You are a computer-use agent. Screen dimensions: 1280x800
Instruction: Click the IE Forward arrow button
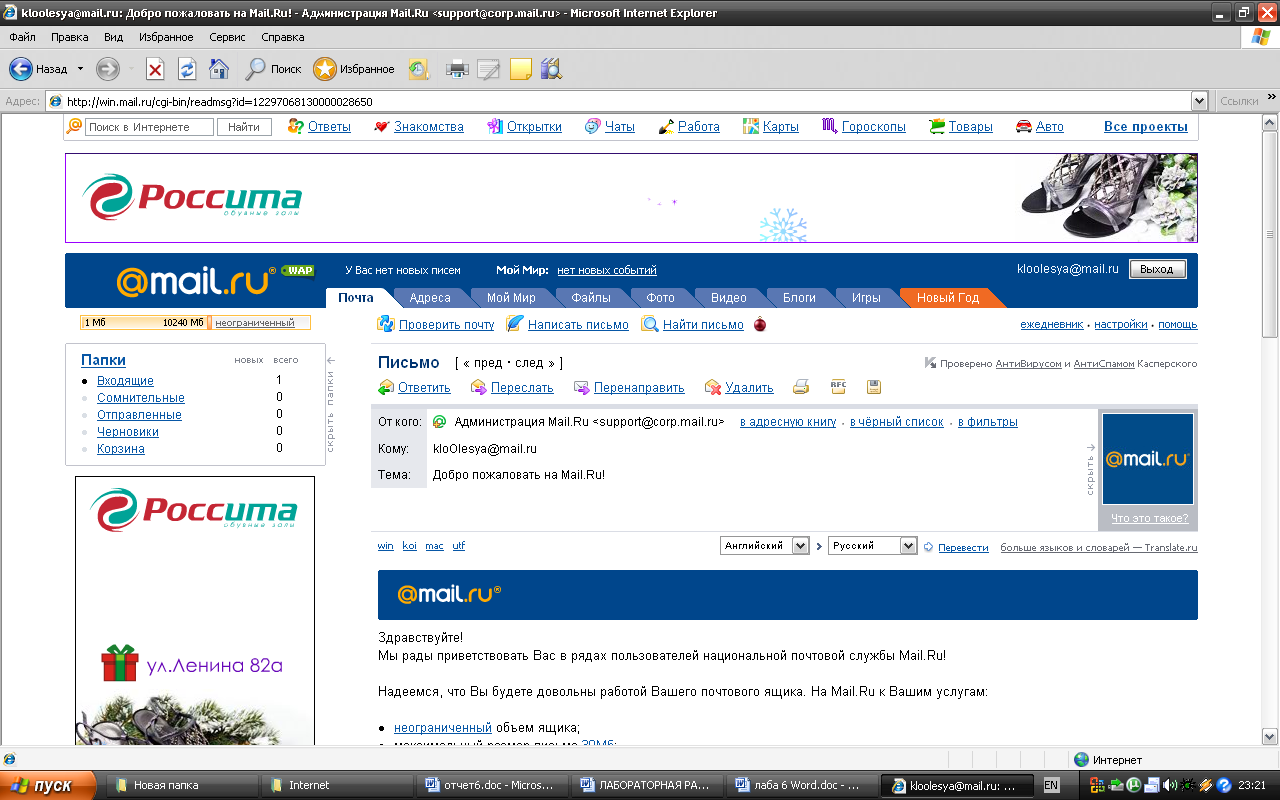(107, 69)
